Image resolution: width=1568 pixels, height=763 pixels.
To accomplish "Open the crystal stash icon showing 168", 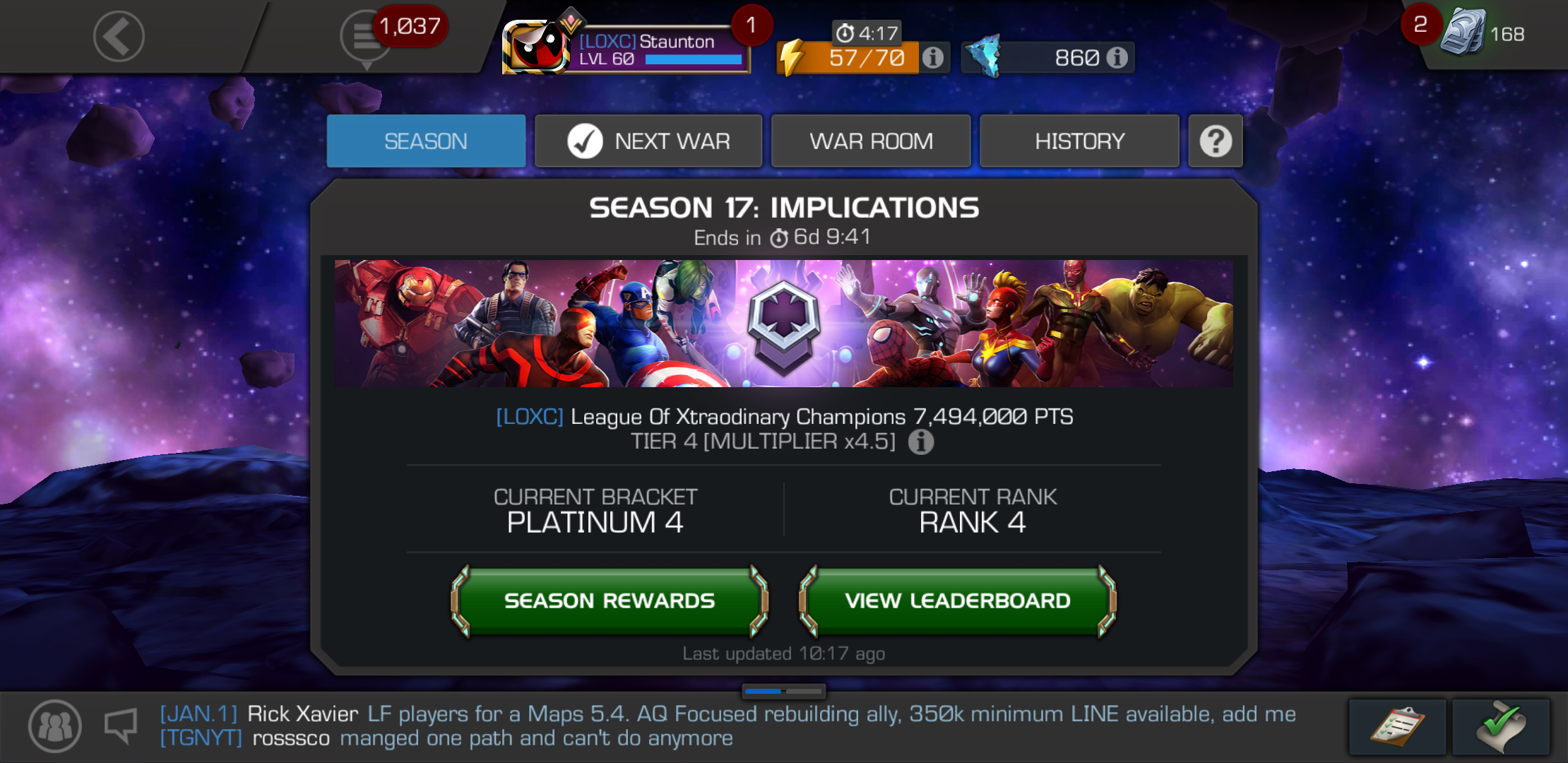I will point(1463,33).
